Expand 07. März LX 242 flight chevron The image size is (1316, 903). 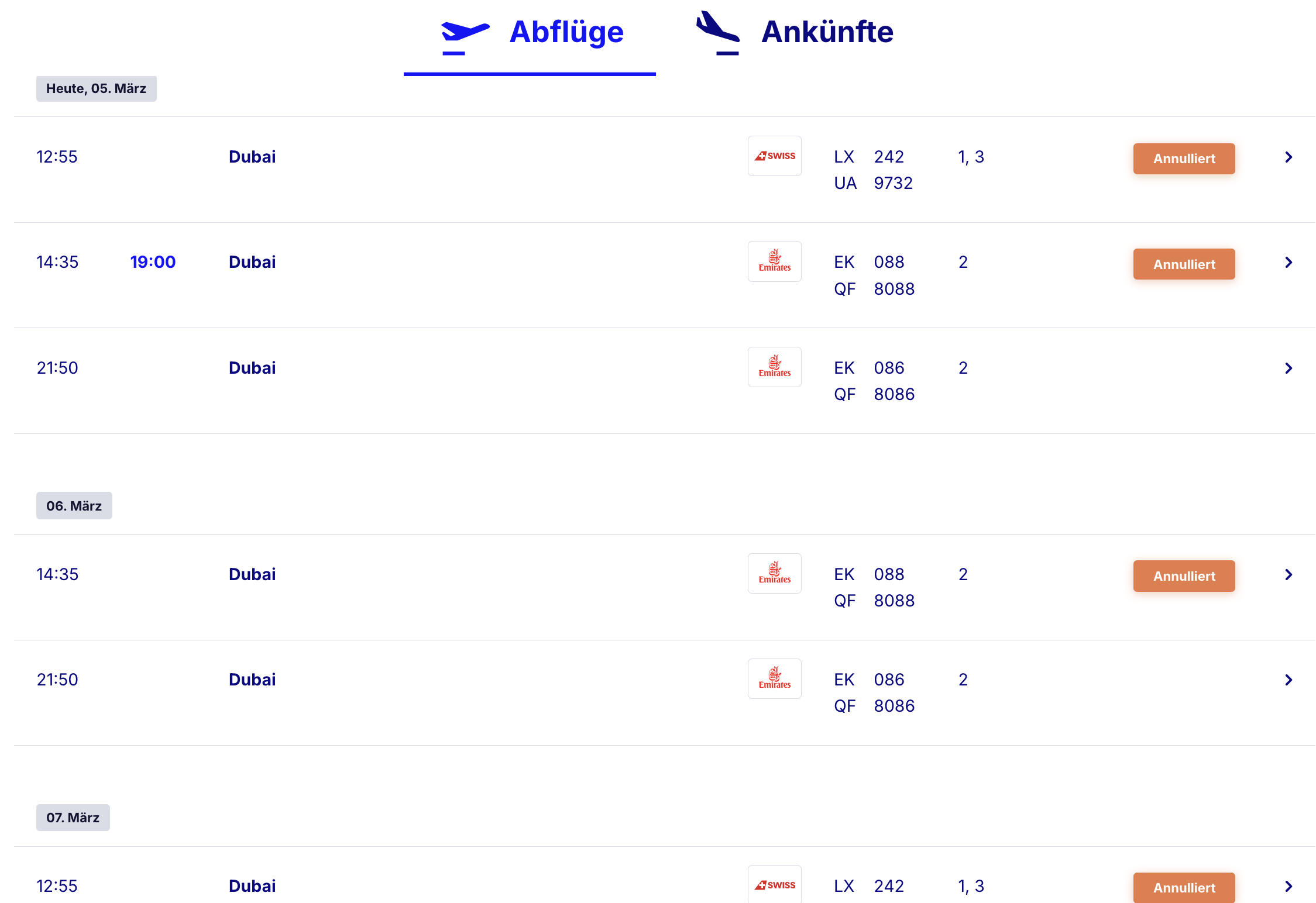[1288, 887]
